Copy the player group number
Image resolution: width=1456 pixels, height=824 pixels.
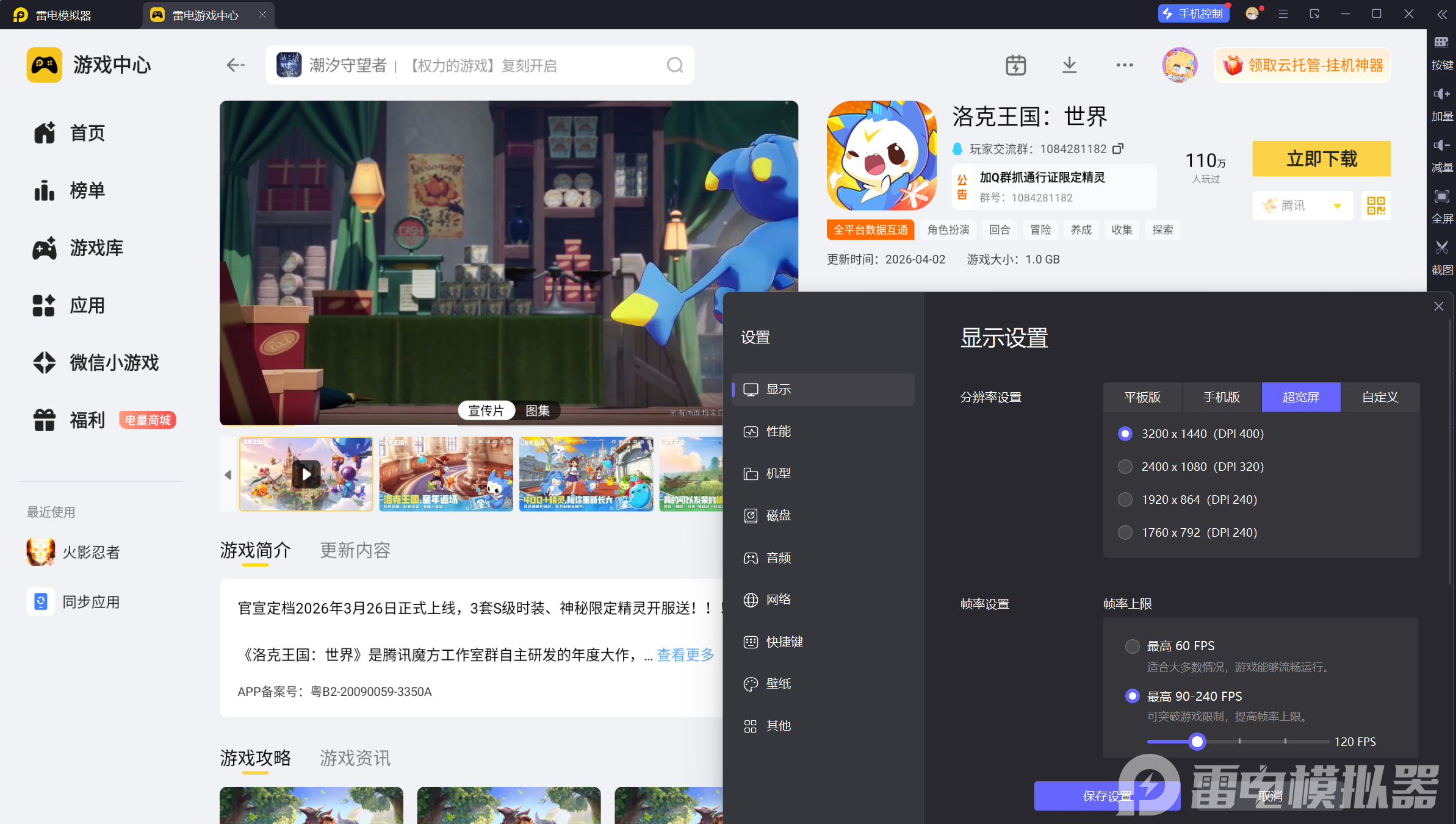click(1118, 149)
